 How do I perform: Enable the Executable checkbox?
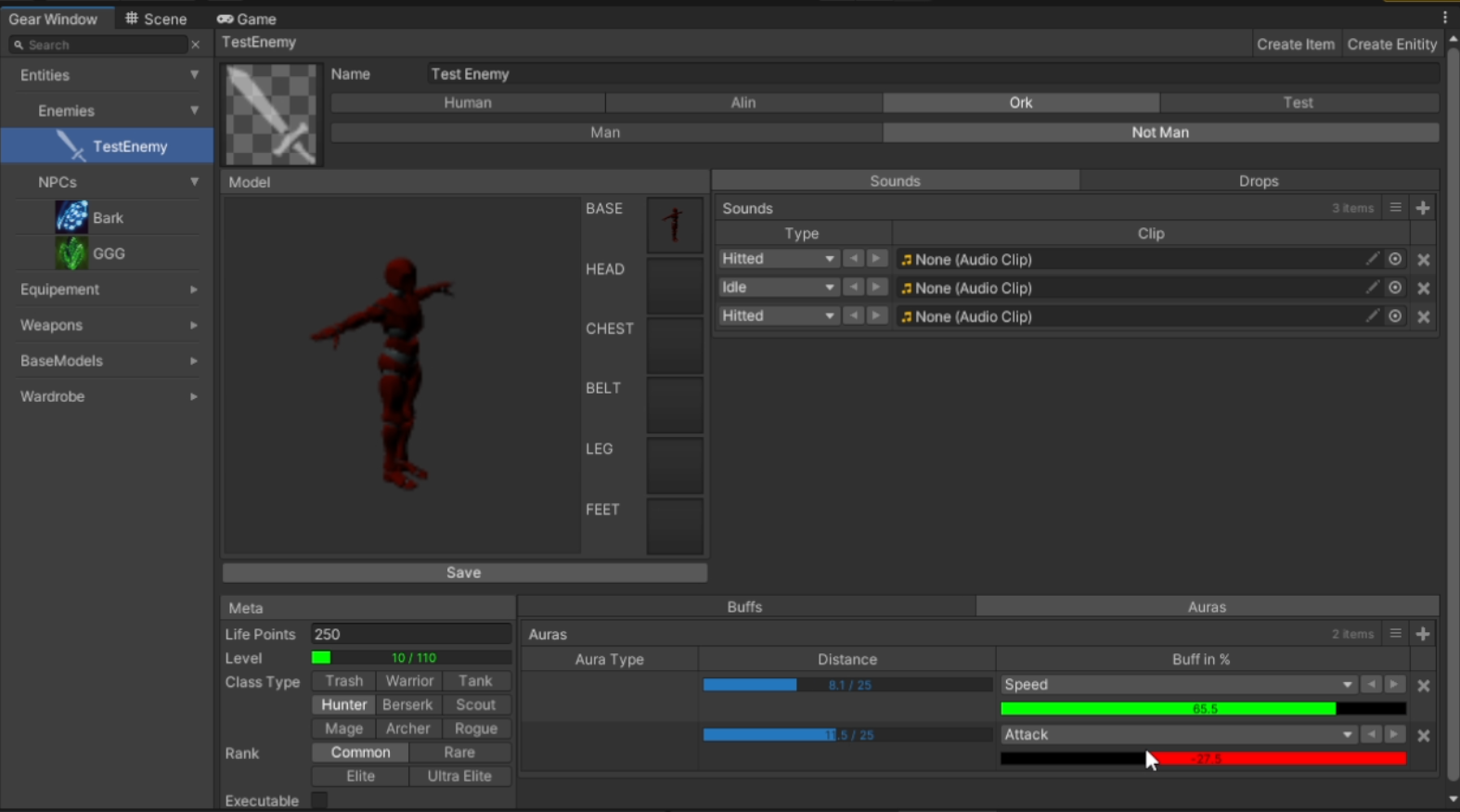tap(319, 800)
